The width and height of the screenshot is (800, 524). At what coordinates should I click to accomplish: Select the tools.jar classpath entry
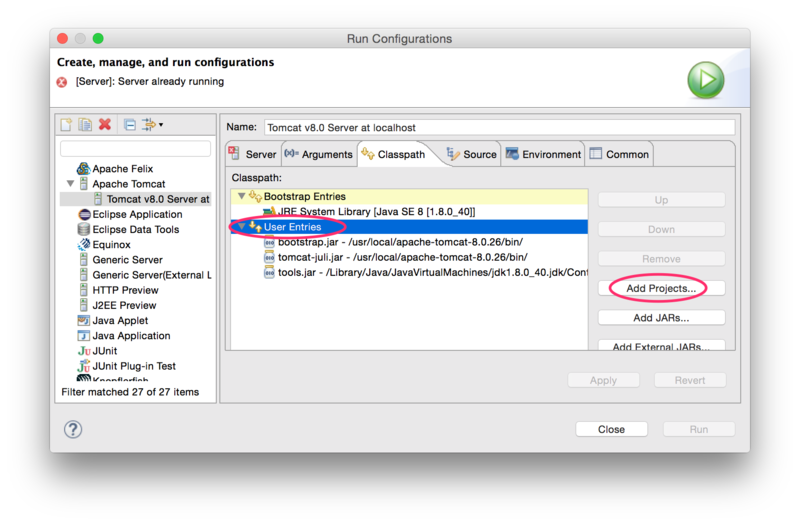point(409,273)
